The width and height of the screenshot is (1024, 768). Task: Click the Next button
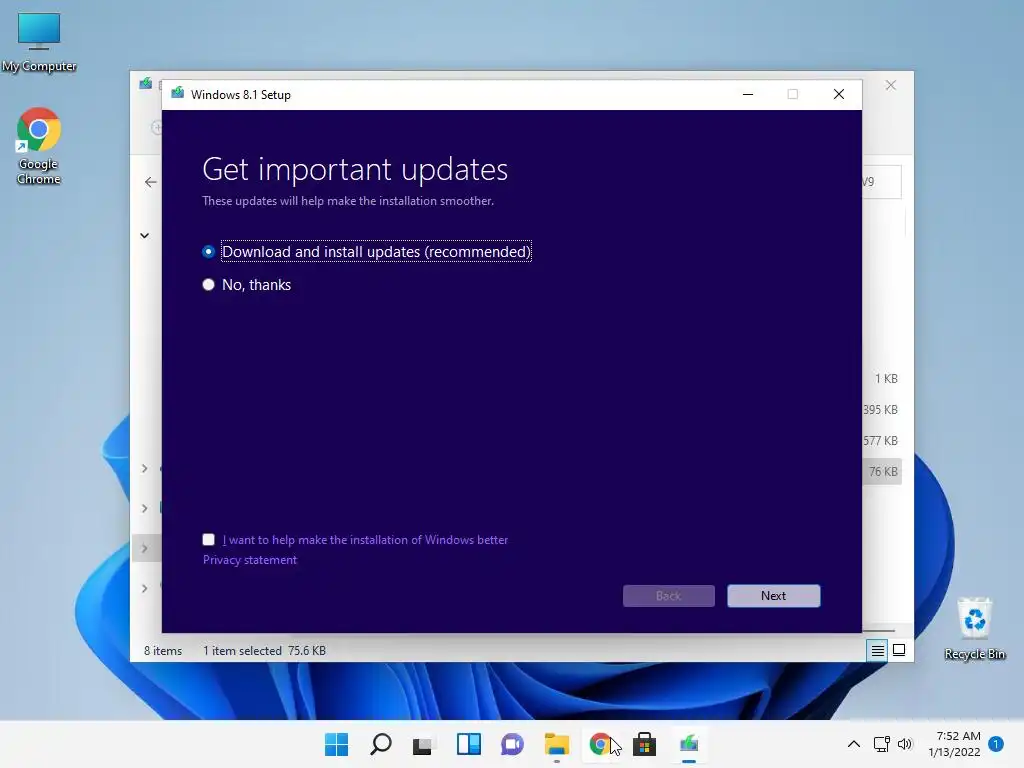773,596
